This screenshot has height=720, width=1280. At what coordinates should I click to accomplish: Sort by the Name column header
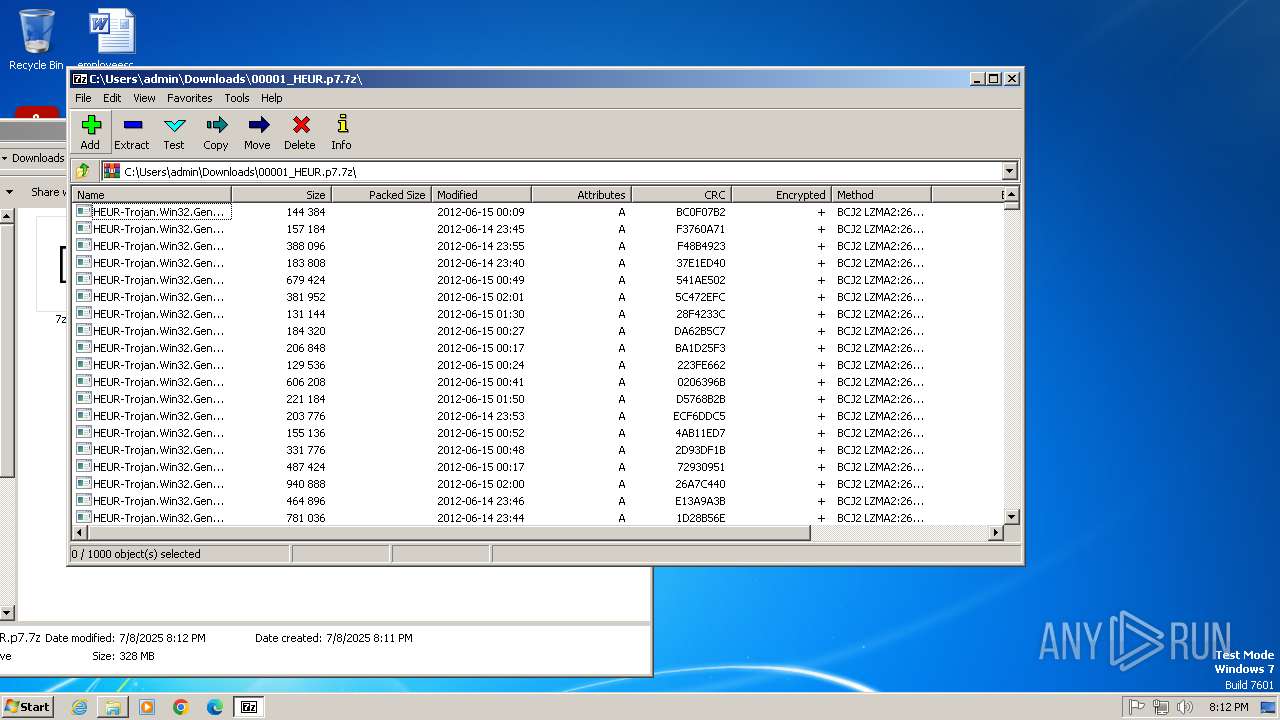151,195
